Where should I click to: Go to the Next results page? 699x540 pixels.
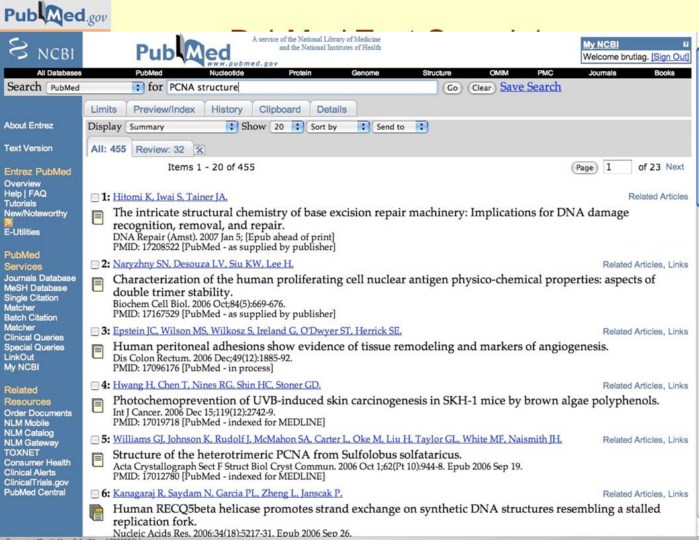click(x=675, y=167)
